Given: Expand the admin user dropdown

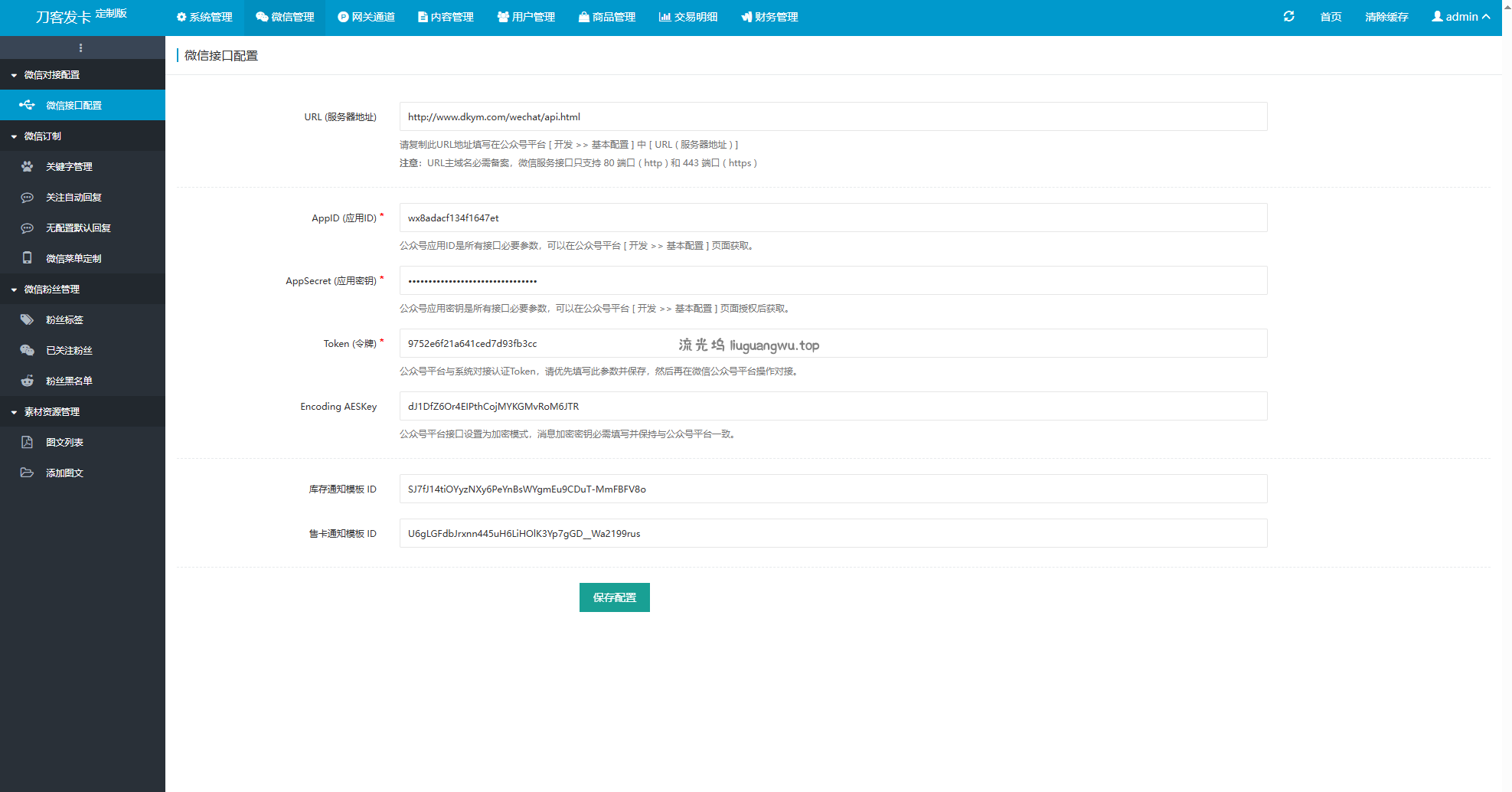Looking at the screenshot, I should (x=1461, y=17).
